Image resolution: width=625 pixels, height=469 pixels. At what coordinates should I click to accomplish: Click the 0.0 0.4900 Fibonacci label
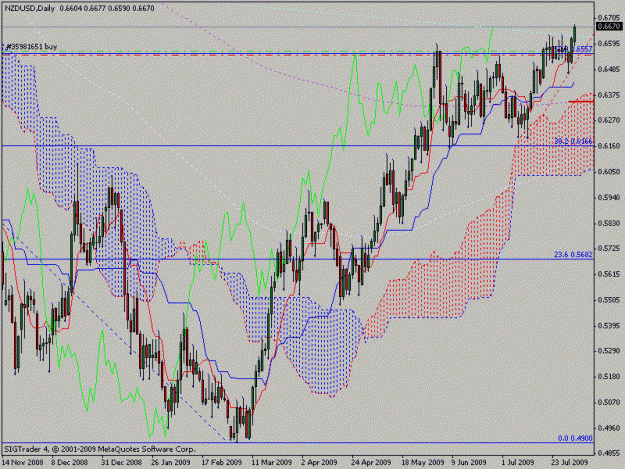[575, 438]
